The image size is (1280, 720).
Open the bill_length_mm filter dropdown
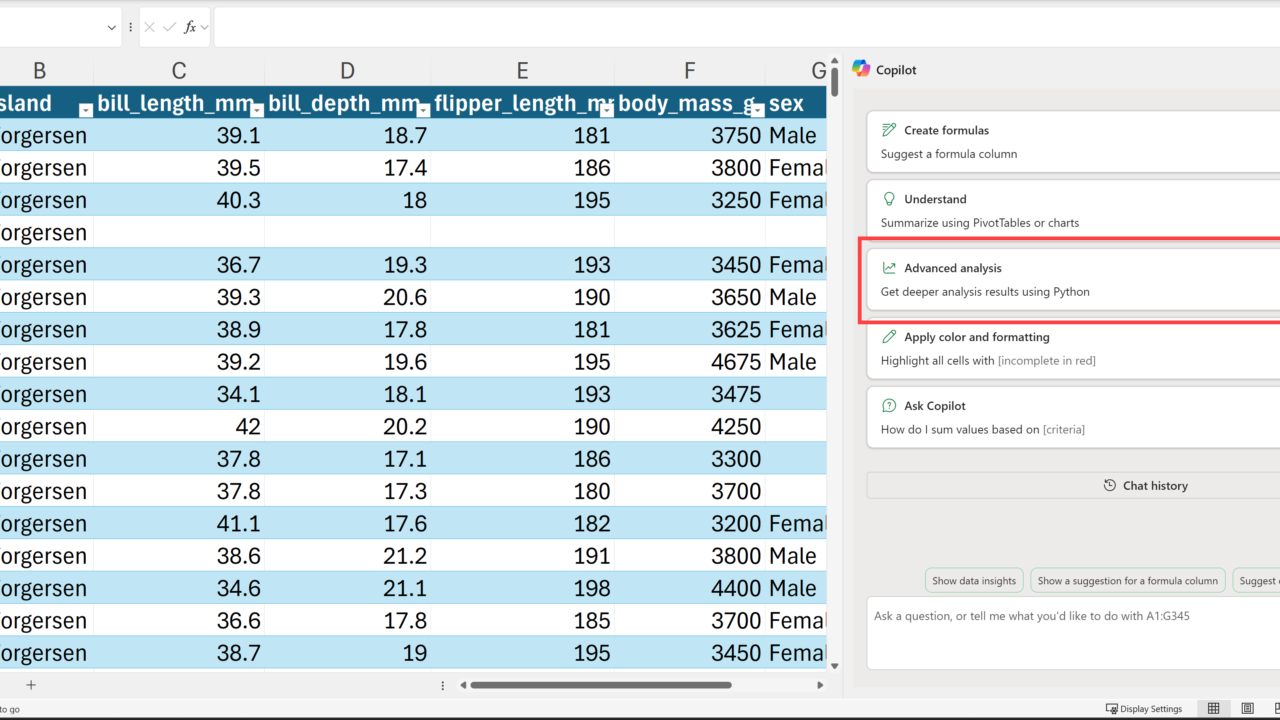(257, 110)
